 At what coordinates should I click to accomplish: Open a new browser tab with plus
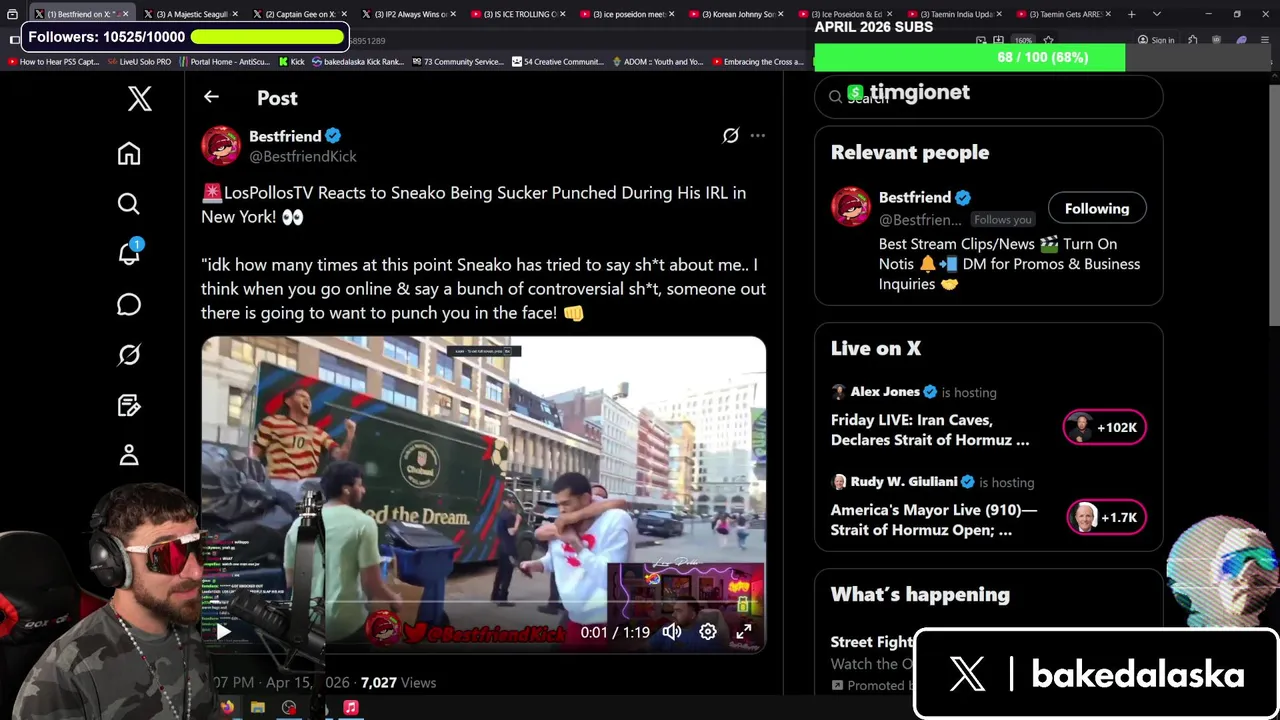[1131, 14]
